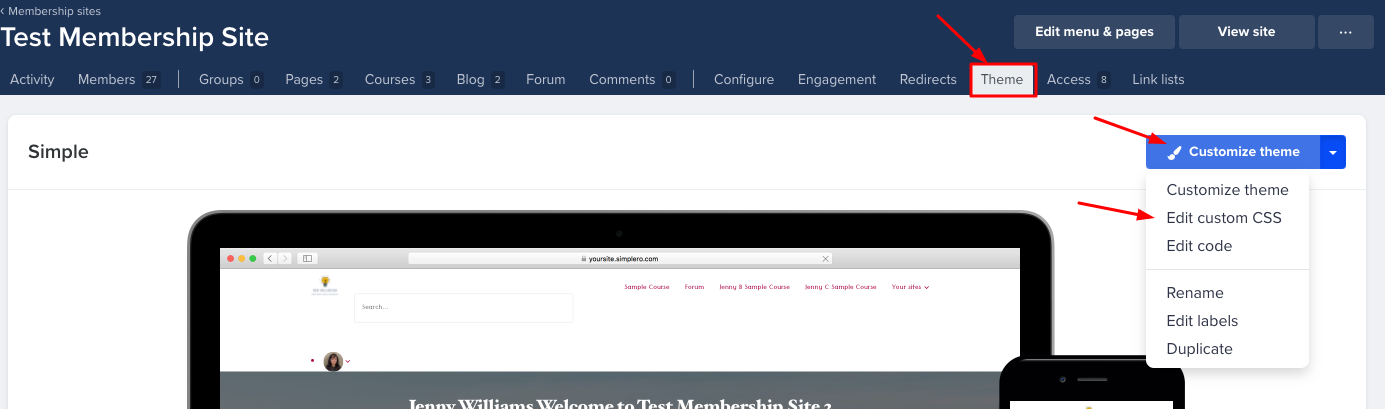Screen dimensions: 1385x409
Task: Click the yoursite.simplero.com address bar
Action: (620, 258)
